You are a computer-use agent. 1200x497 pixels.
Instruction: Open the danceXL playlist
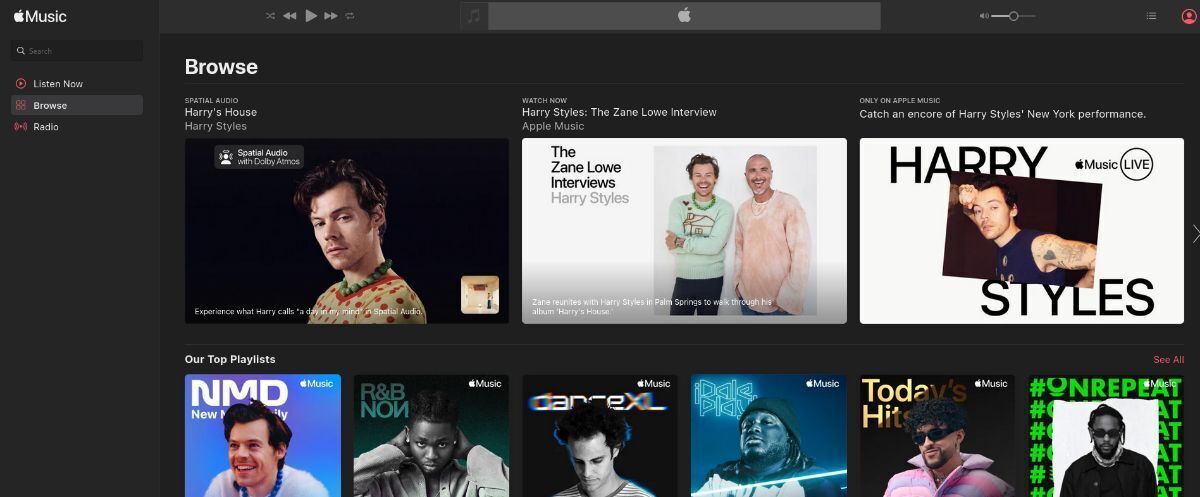pyautogui.click(x=600, y=436)
